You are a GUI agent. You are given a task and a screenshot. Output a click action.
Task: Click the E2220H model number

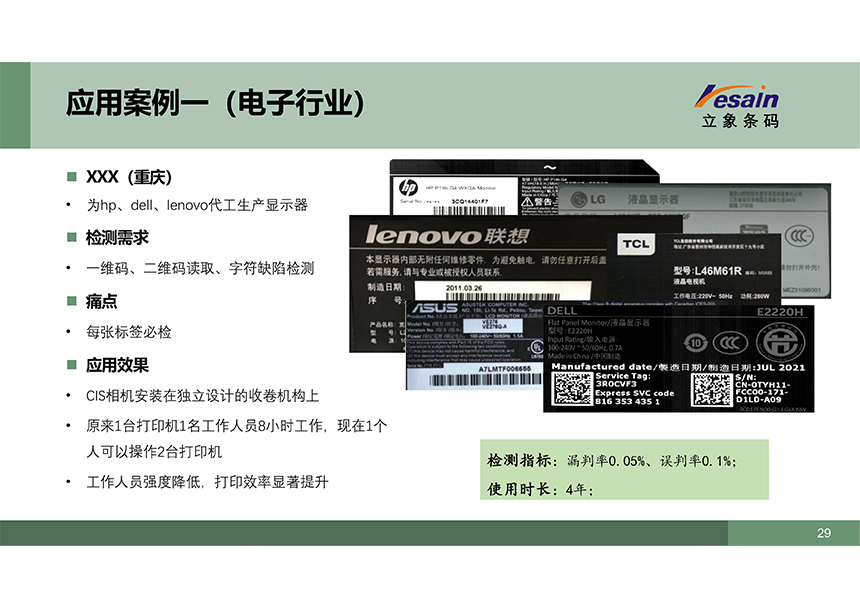point(780,312)
